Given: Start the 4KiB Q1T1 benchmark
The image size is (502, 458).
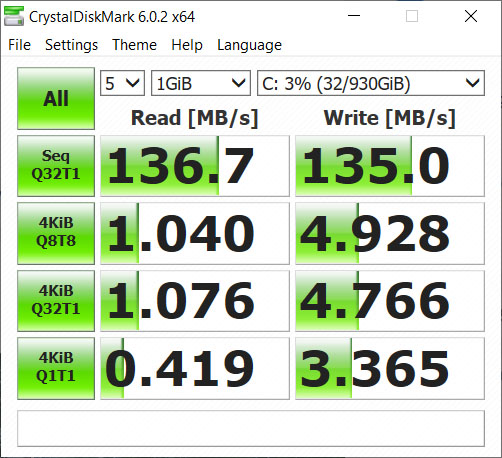Looking at the screenshot, I should click(56, 368).
